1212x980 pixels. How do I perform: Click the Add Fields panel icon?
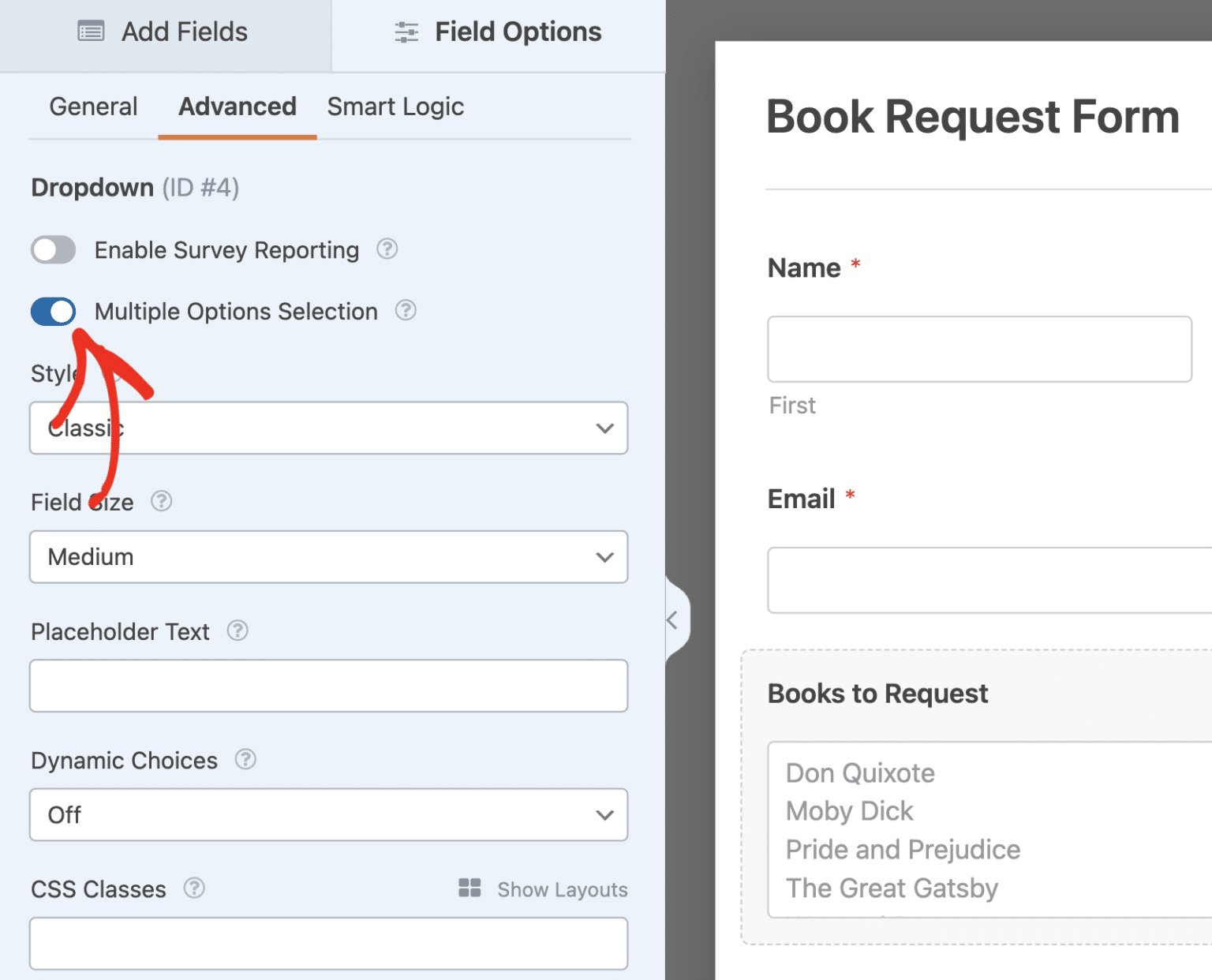[x=92, y=32]
